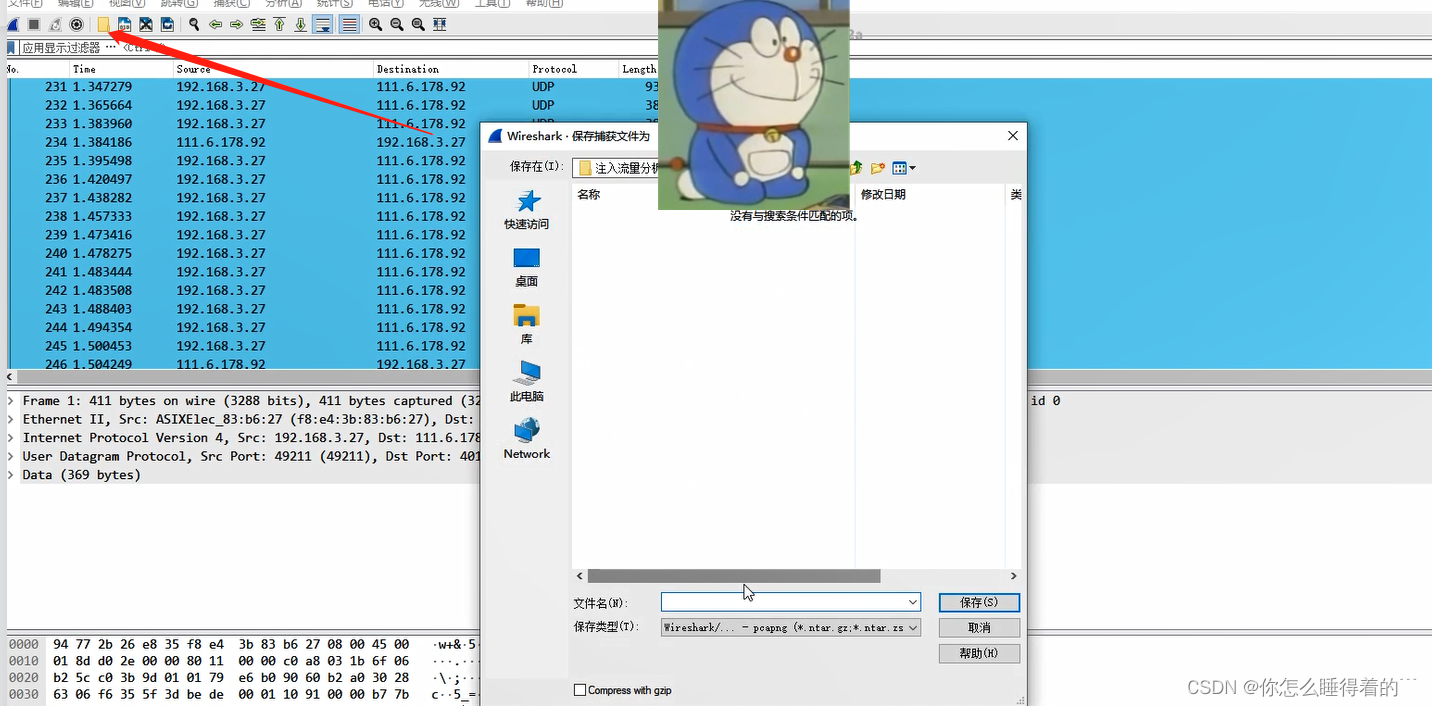Select packet row with time 1.500453
Image resolution: width=1432 pixels, height=706 pixels.
243,346
